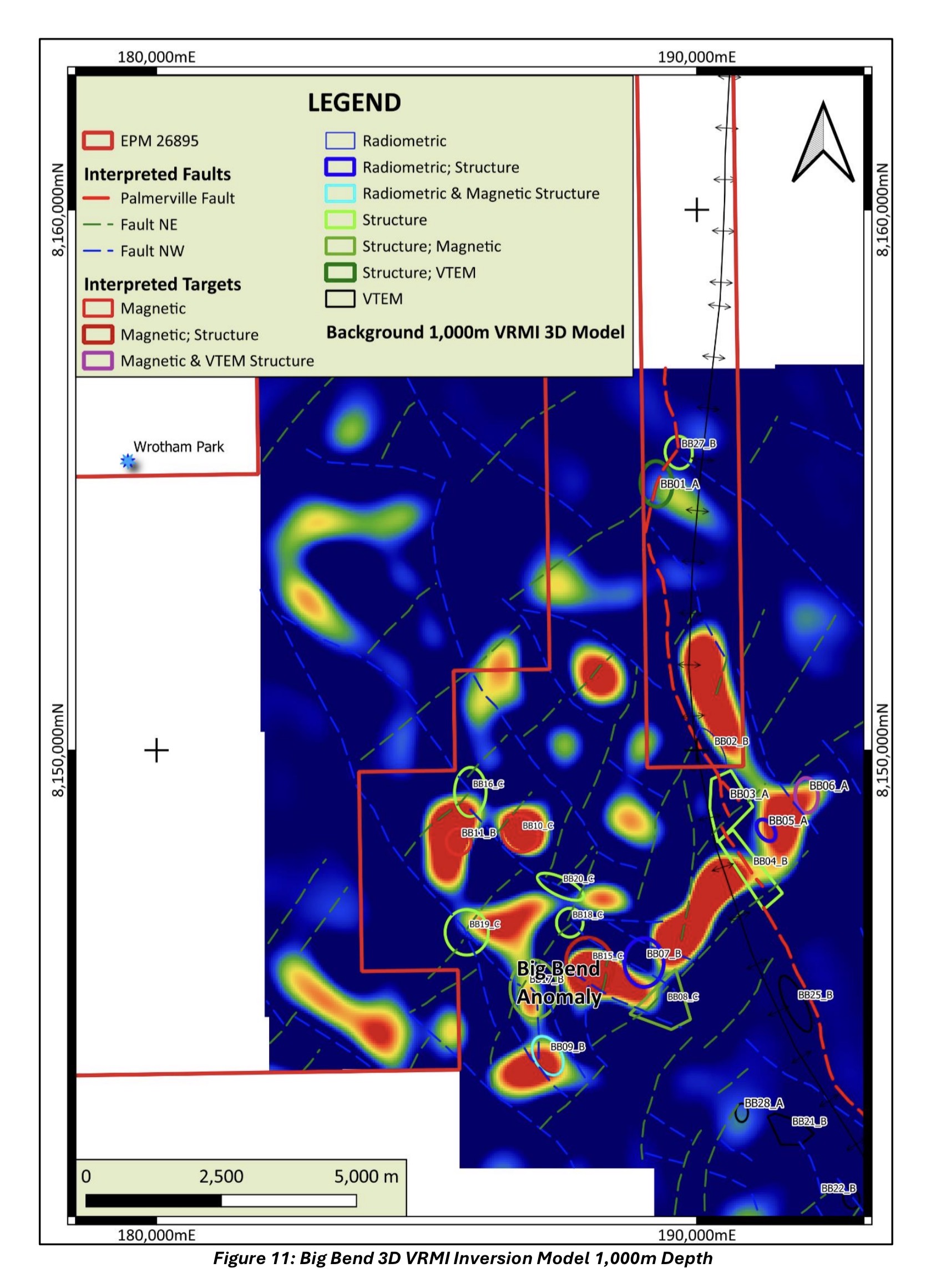The width and height of the screenshot is (931, 1288).
Task: Click the BB16_C target label
Action: 488,784
